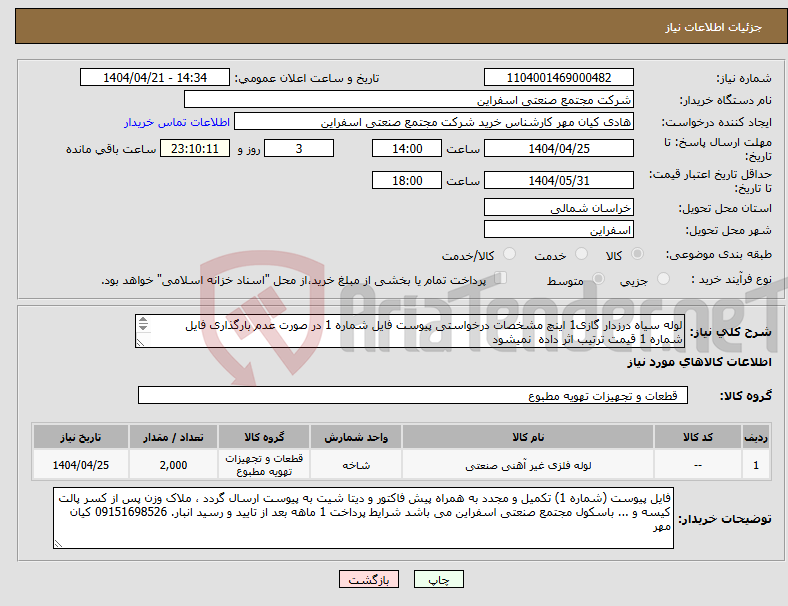Click the price validity date 1404/05/31 field
The height and width of the screenshot is (606, 788).
point(558,180)
